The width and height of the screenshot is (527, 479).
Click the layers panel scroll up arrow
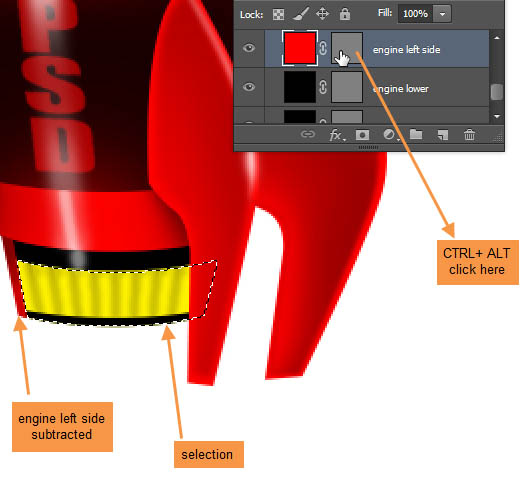click(497, 38)
